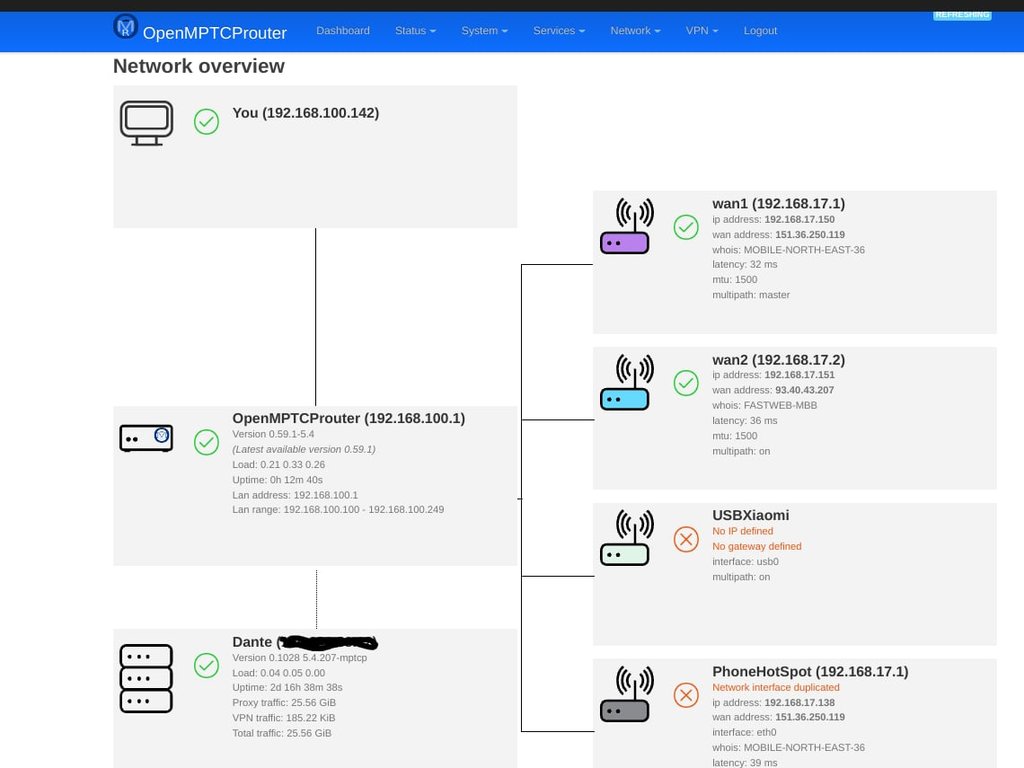Viewport: 1024px width, 768px height.
Task: Click the interface: eth0 line
Action: point(744,733)
